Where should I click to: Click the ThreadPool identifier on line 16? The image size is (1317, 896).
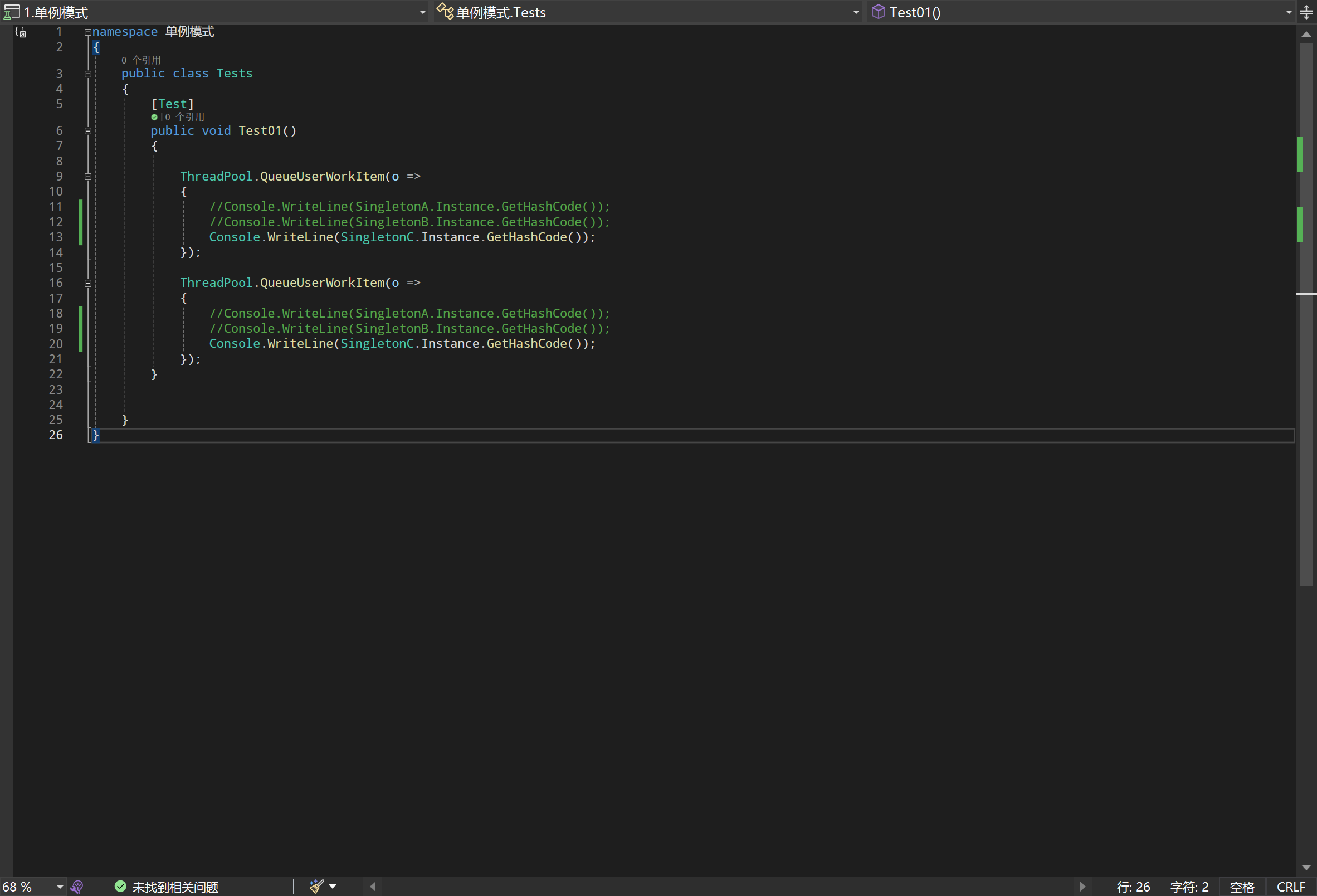216,283
